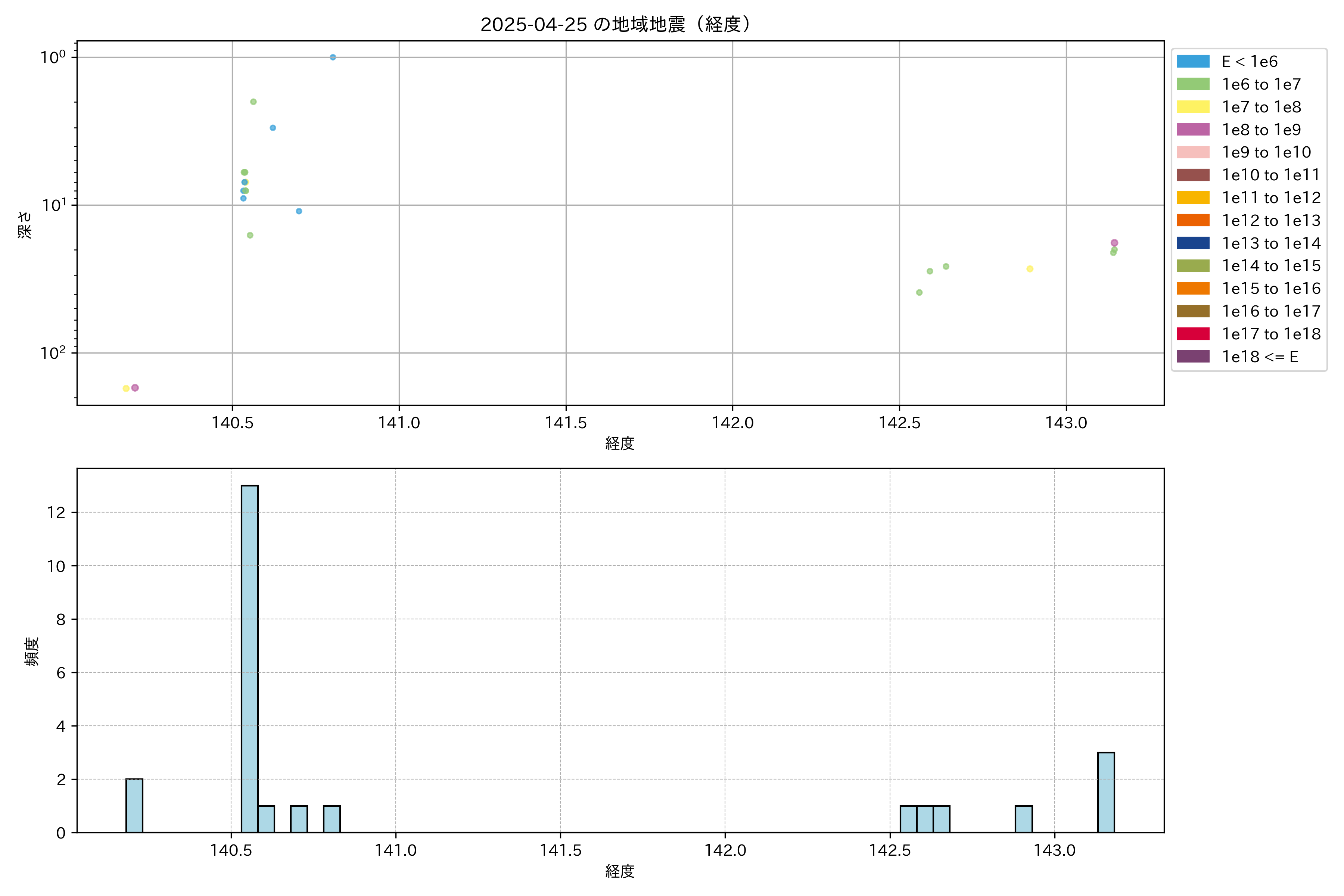Click the blue scatter point at depth 10^0

(x=333, y=57)
